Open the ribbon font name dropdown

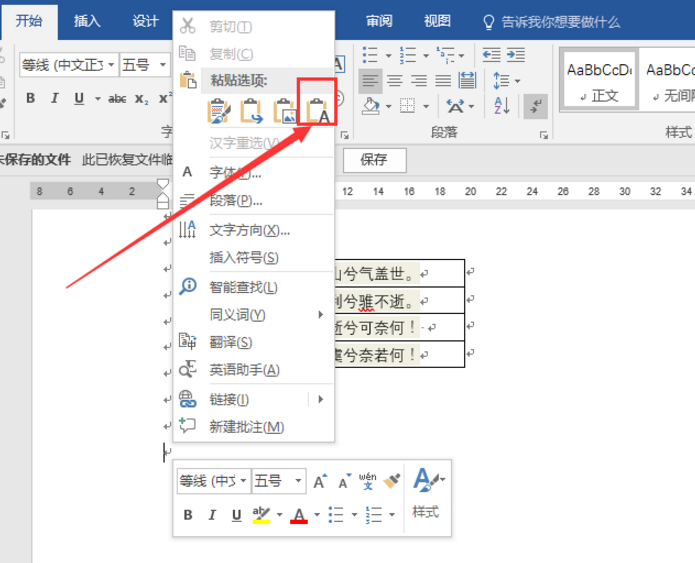point(111,65)
